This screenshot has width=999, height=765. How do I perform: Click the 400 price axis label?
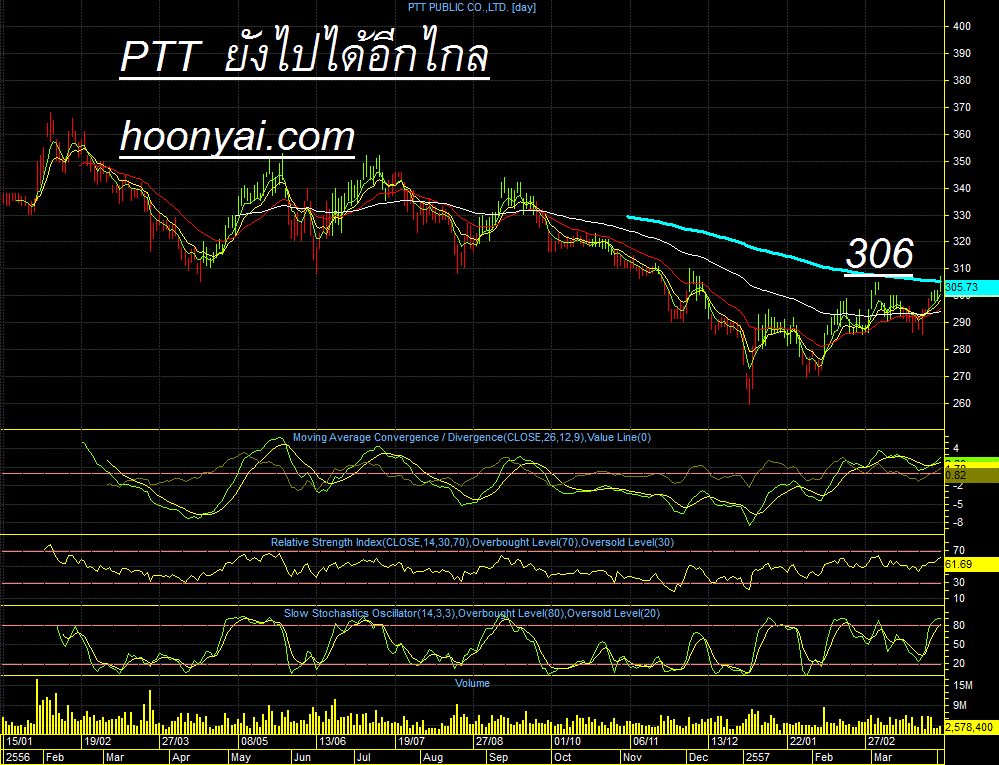tap(962, 26)
